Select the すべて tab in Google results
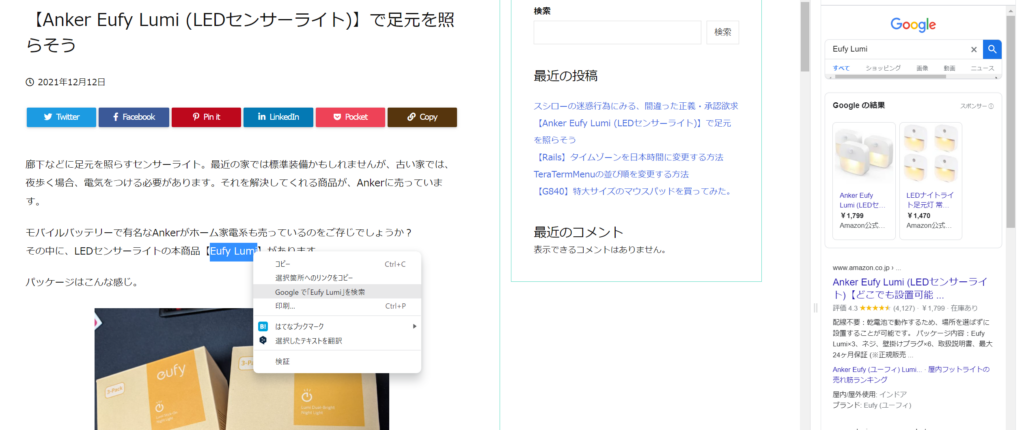 click(841, 68)
